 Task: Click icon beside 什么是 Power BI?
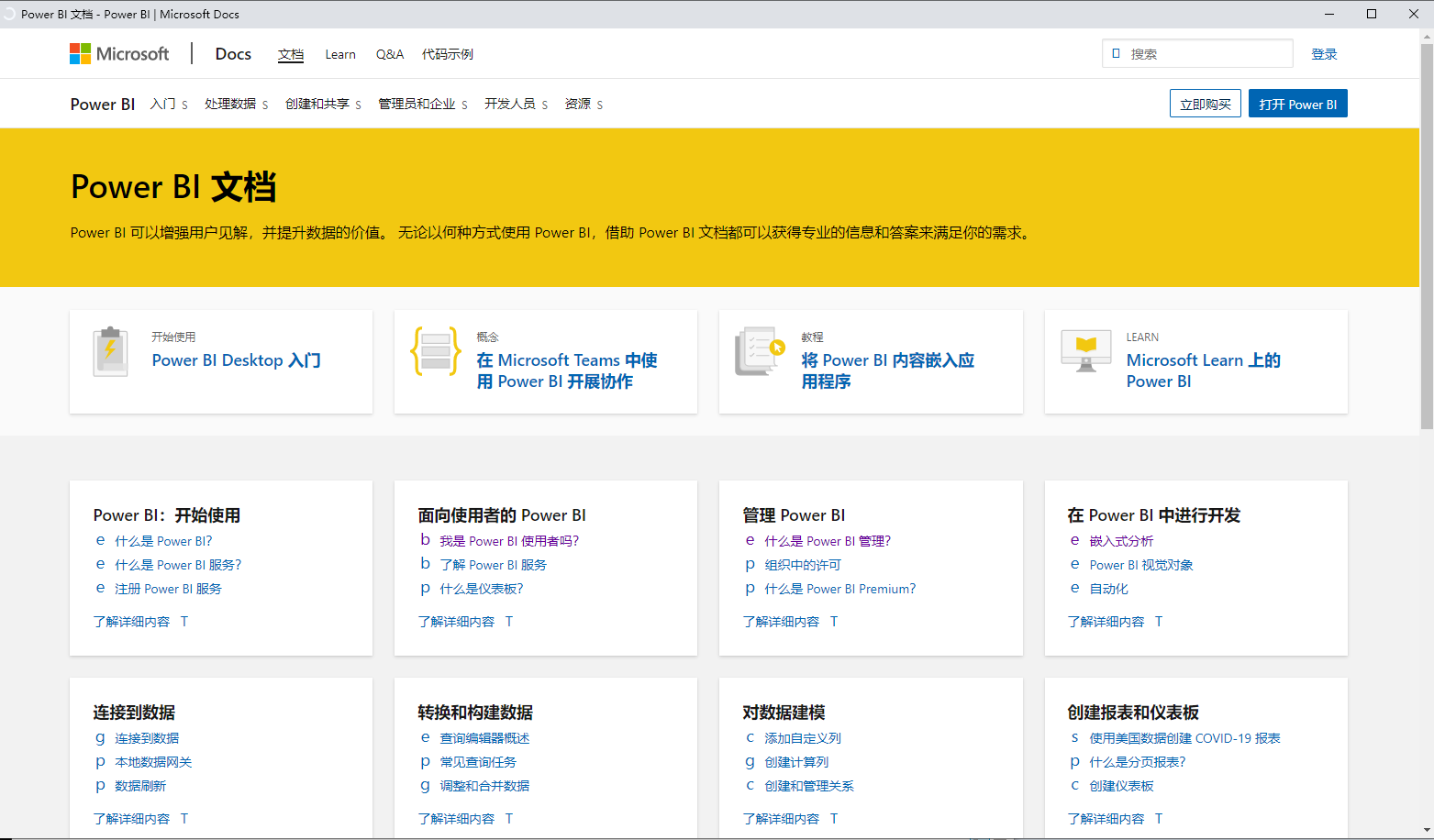[x=101, y=541]
